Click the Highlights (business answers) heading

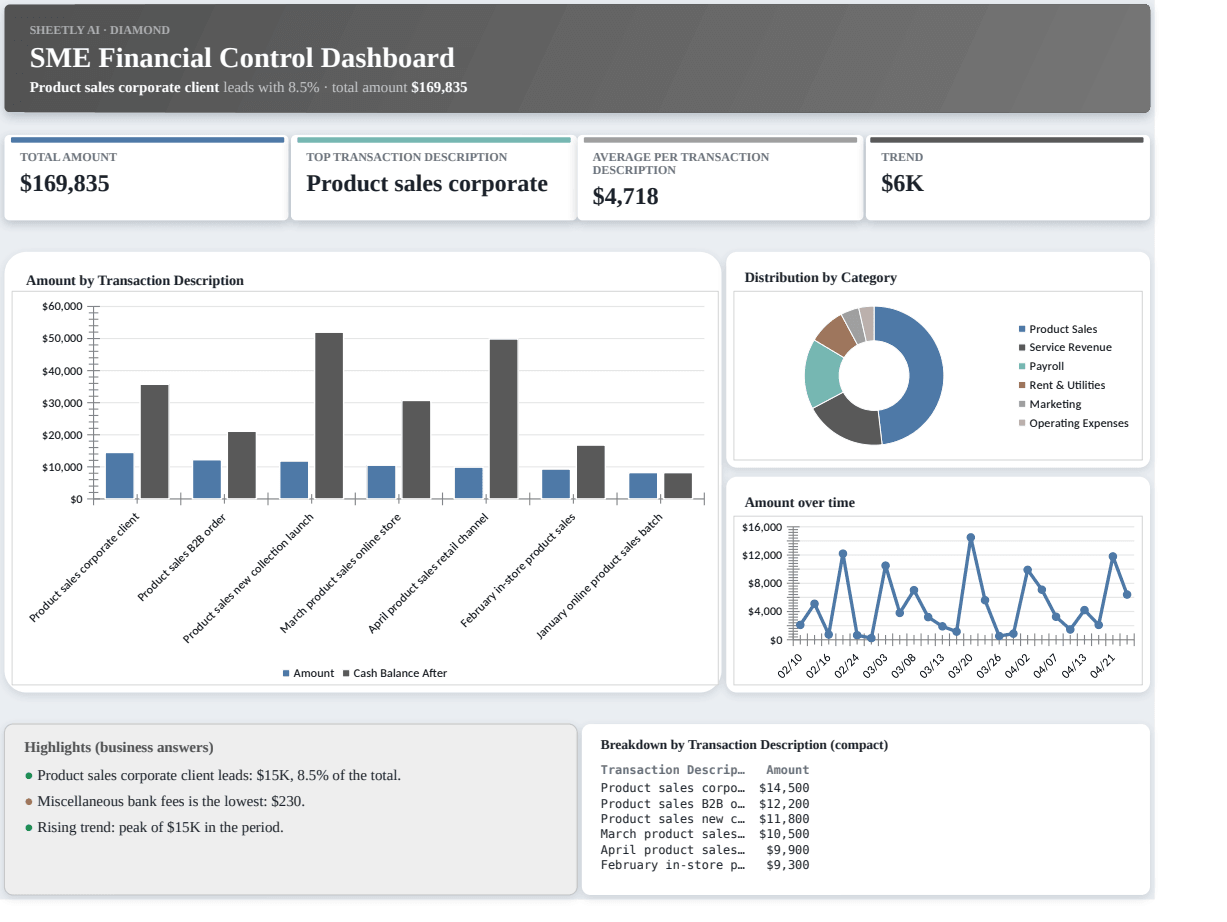(119, 747)
